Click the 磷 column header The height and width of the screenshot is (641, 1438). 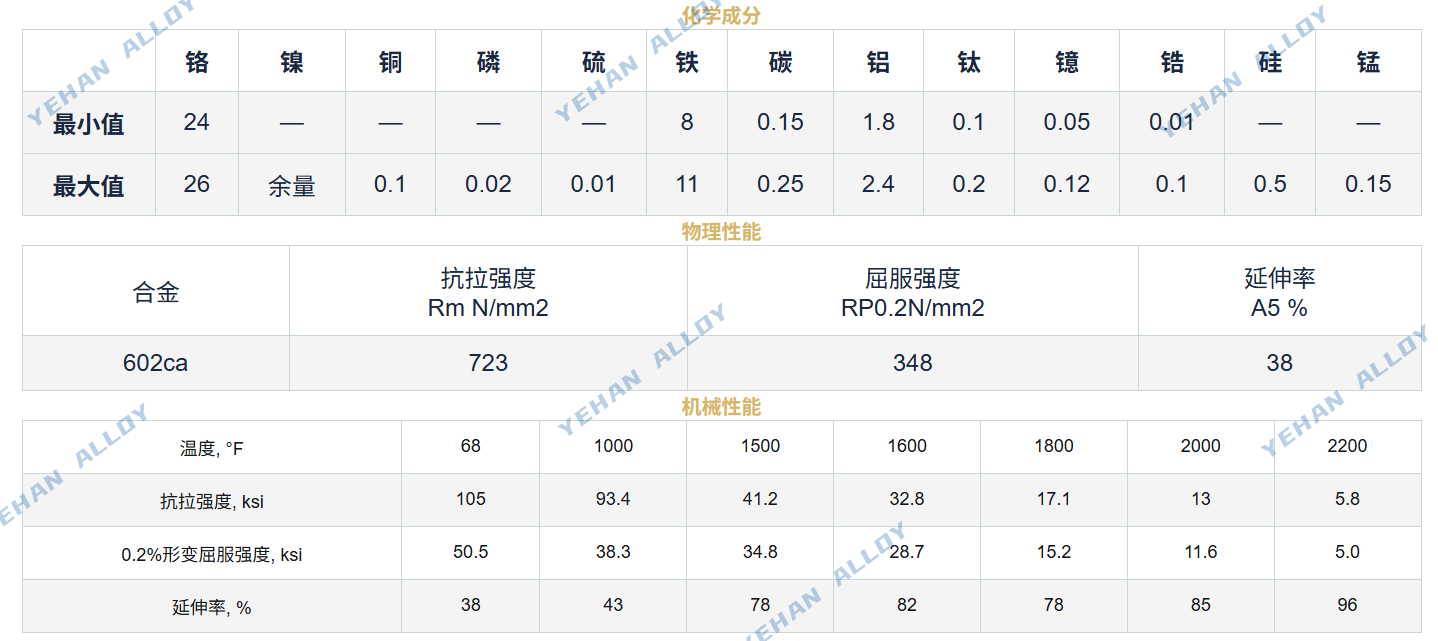point(488,62)
